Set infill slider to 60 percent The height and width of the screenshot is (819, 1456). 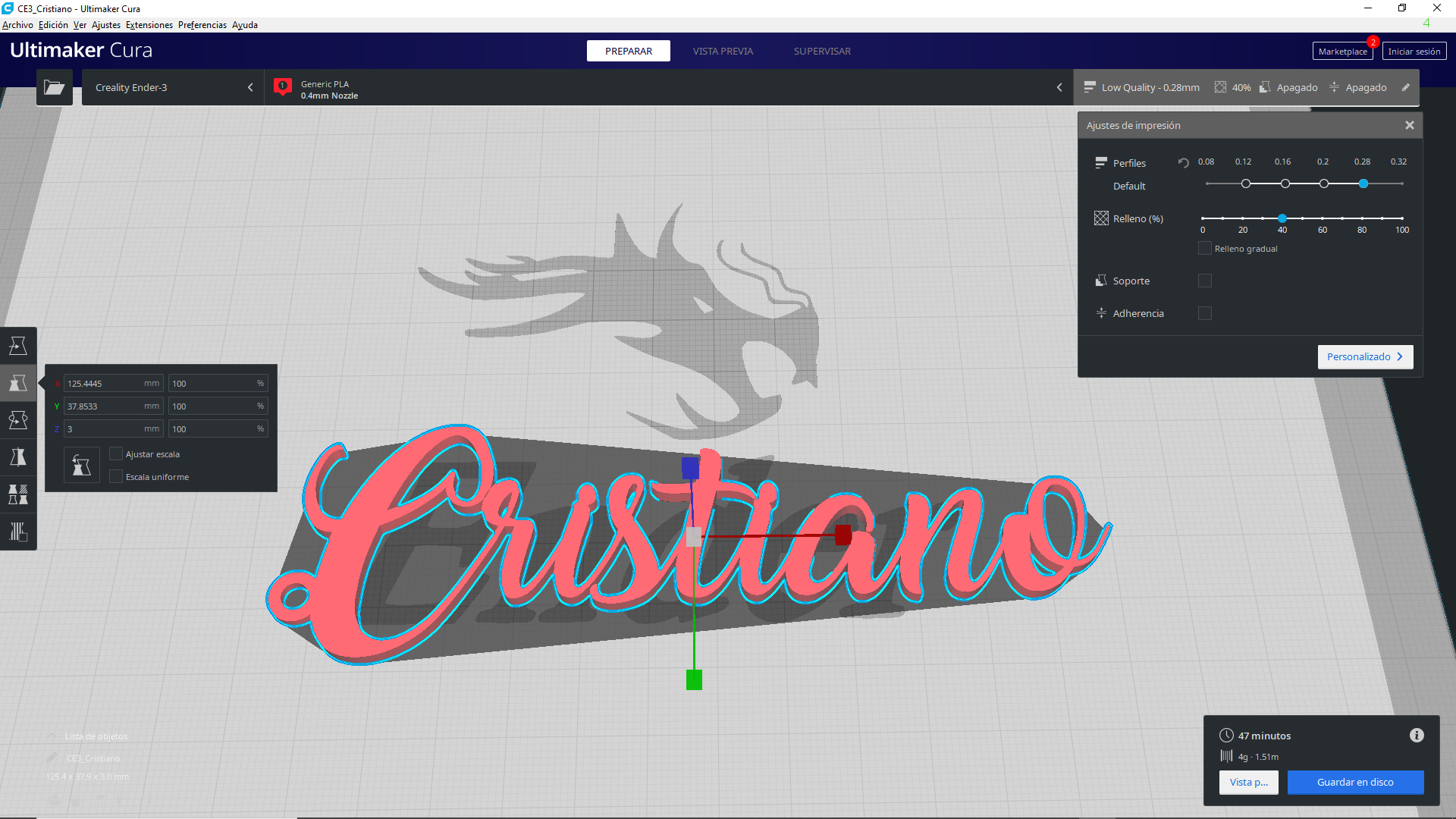(x=1322, y=218)
